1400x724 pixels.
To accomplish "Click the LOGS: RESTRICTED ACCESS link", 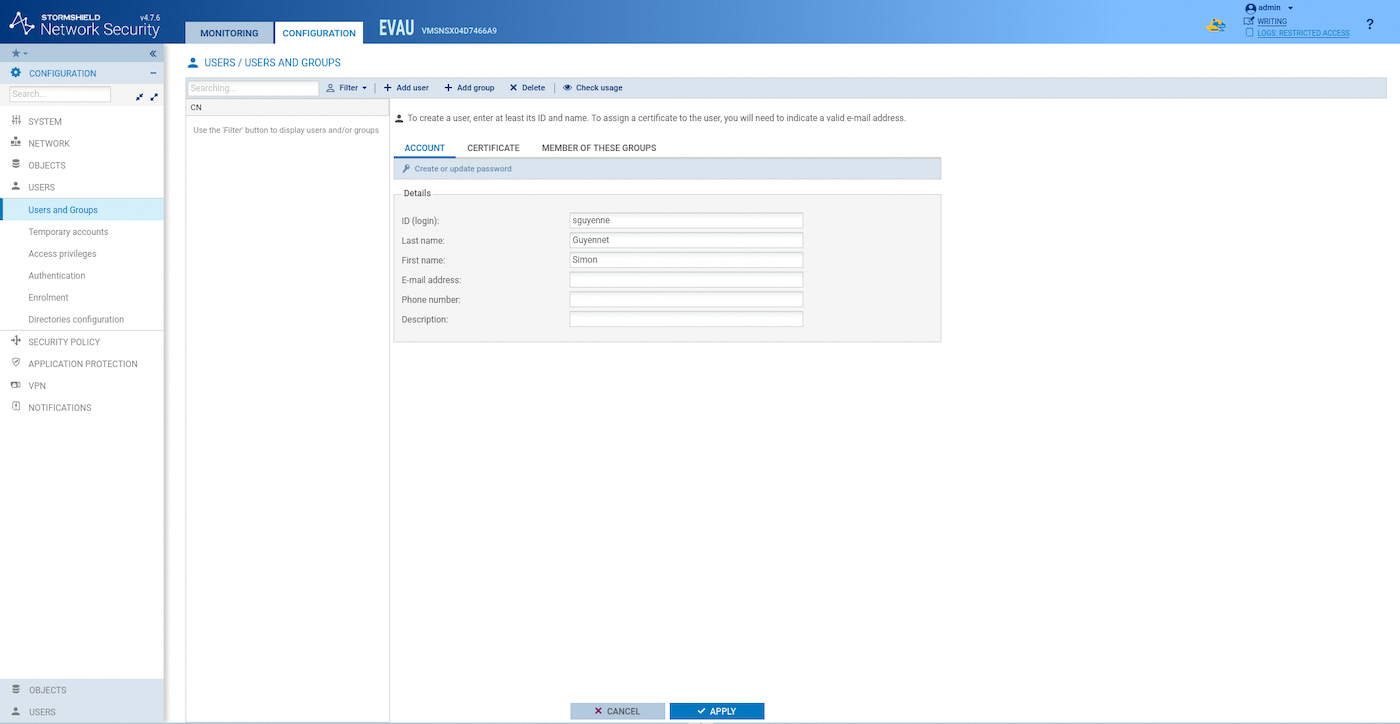I will [x=1302, y=33].
